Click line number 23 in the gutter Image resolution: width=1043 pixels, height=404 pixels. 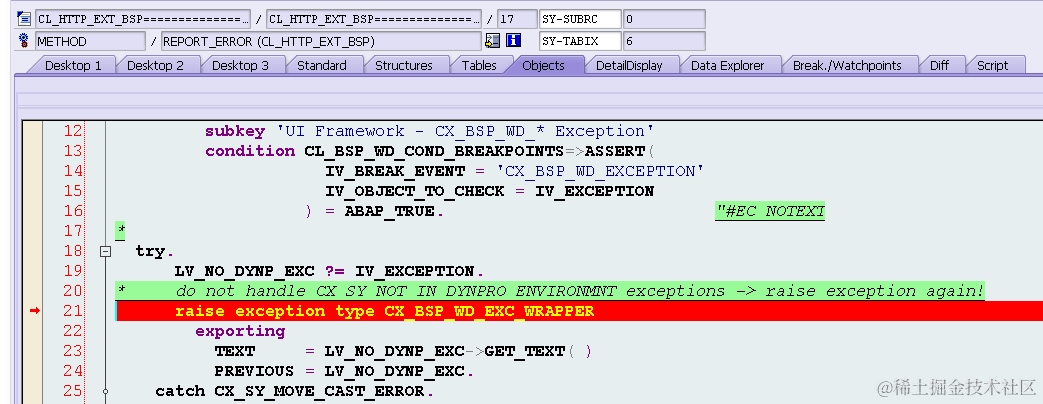73,351
